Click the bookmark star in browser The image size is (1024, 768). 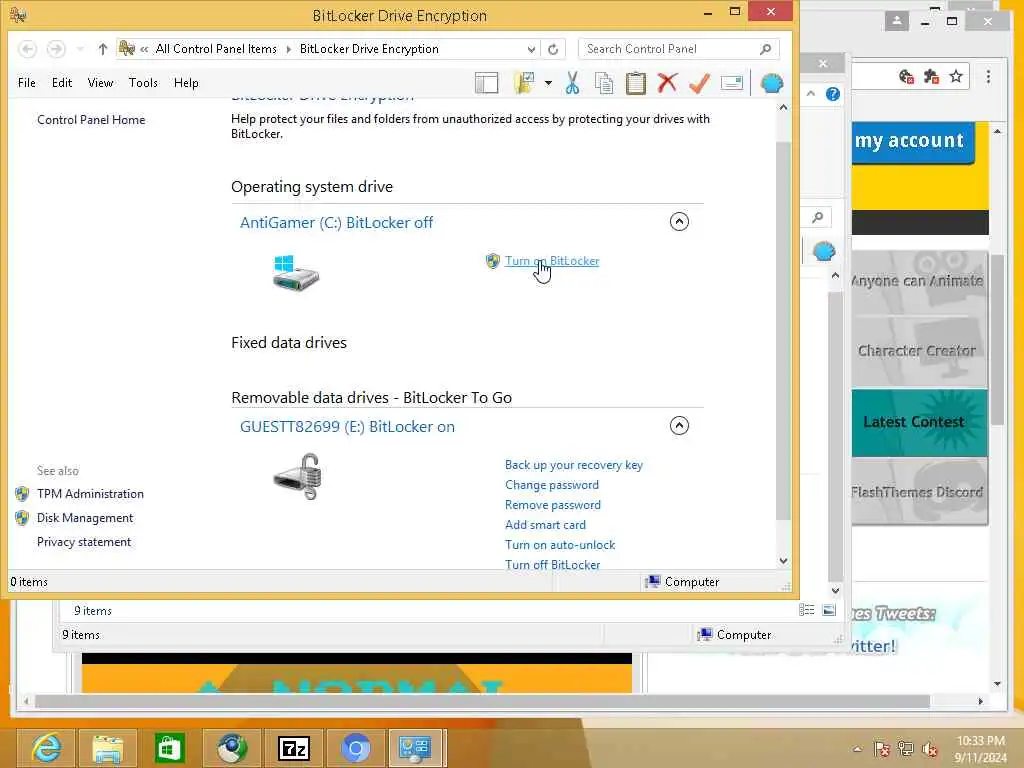click(x=956, y=76)
